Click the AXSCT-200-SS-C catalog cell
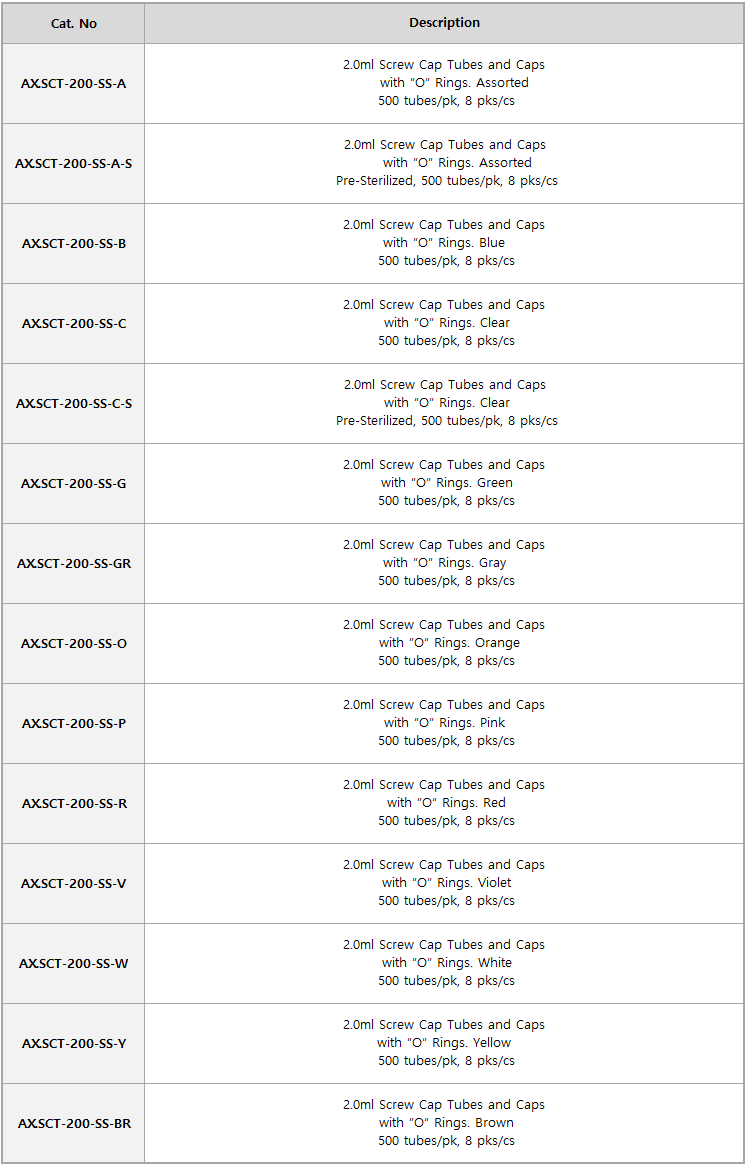The width and height of the screenshot is (747, 1167). tap(74, 323)
